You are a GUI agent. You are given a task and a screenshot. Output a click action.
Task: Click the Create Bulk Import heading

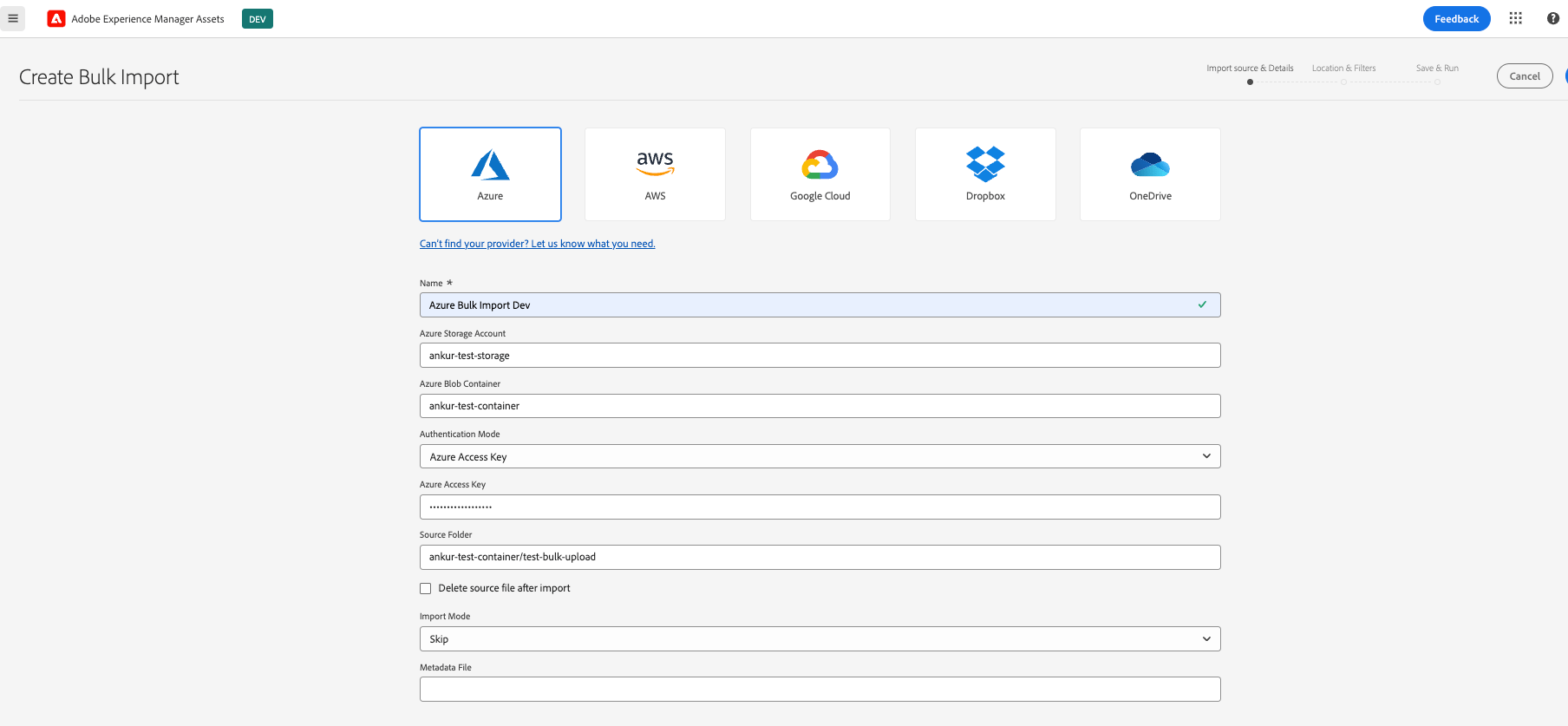pyautogui.click(x=99, y=77)
